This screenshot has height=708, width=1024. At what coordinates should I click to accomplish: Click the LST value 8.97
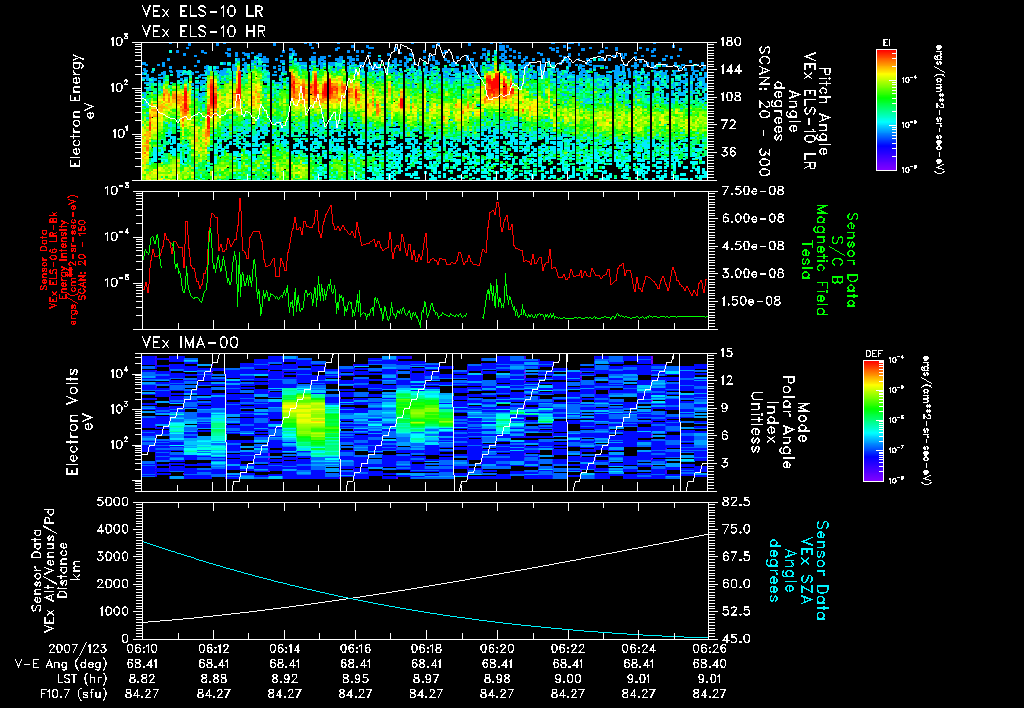pos(426,679)
